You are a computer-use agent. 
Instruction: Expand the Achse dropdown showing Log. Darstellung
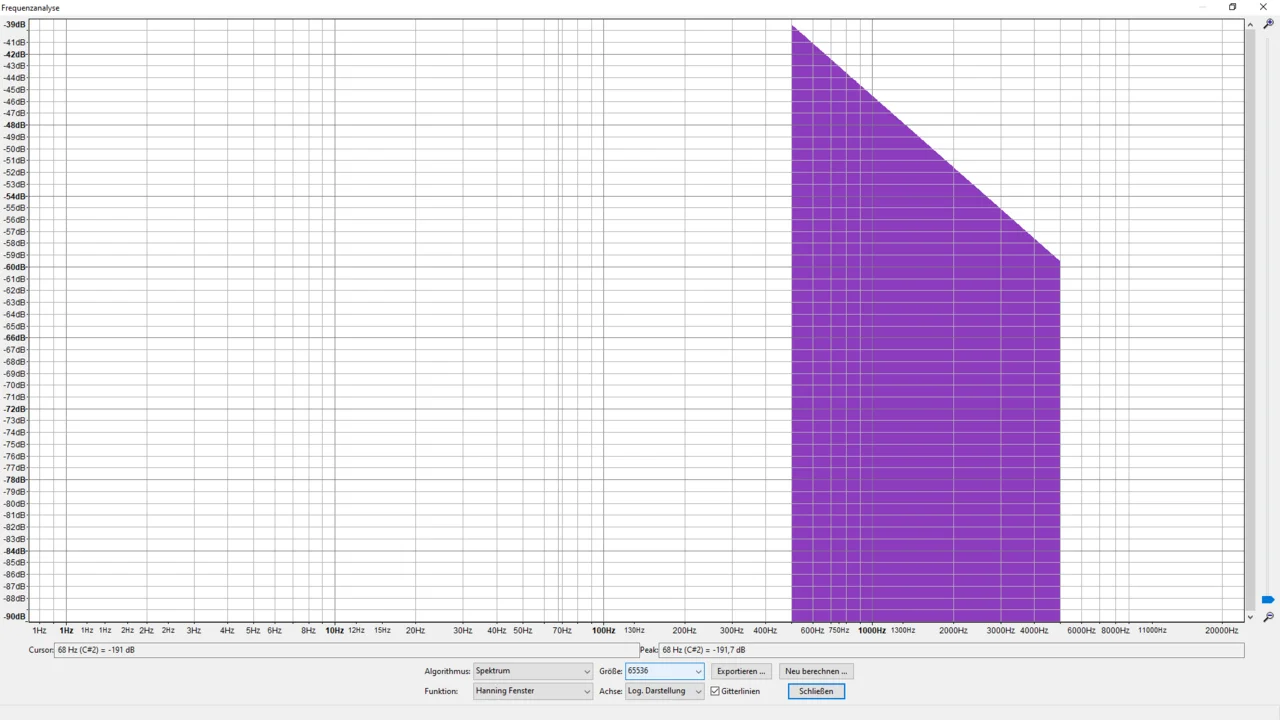pyautogui.click(x=664, y=691)
